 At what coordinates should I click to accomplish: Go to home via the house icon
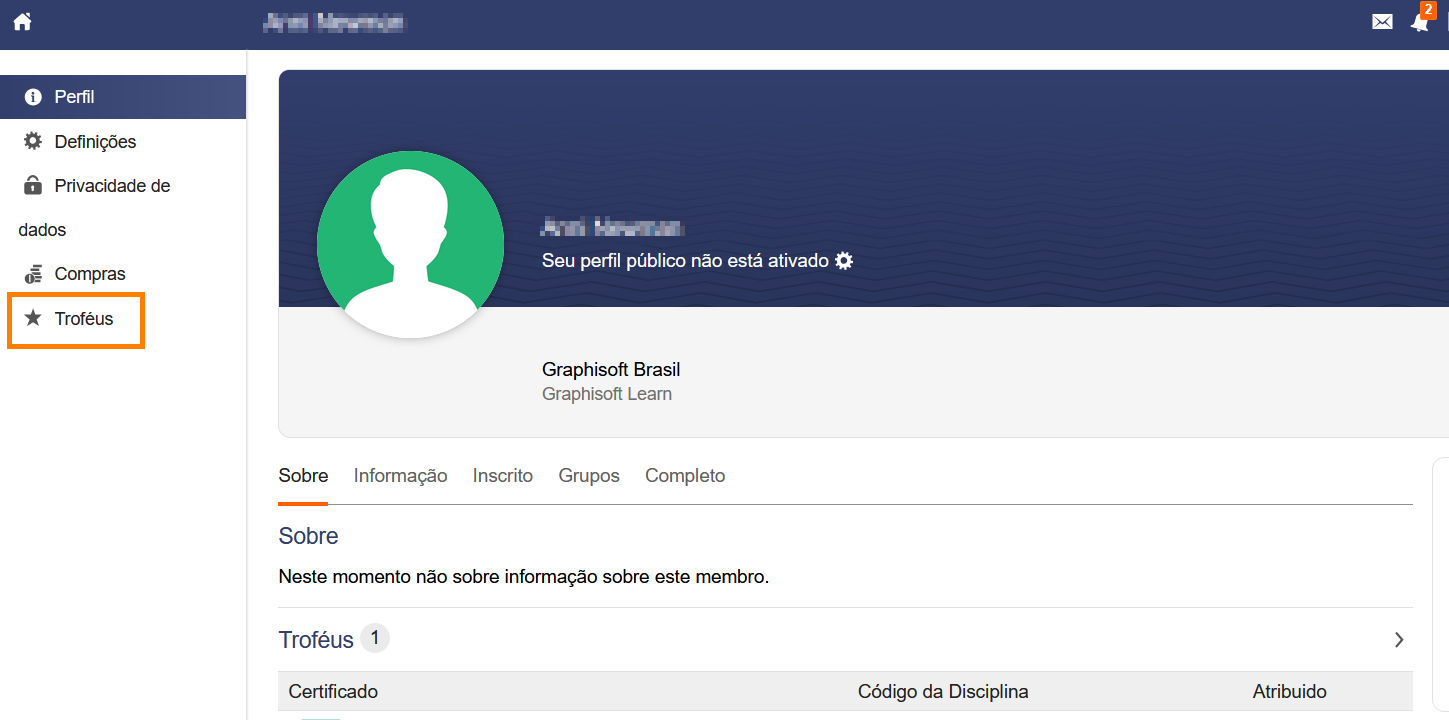22,21
